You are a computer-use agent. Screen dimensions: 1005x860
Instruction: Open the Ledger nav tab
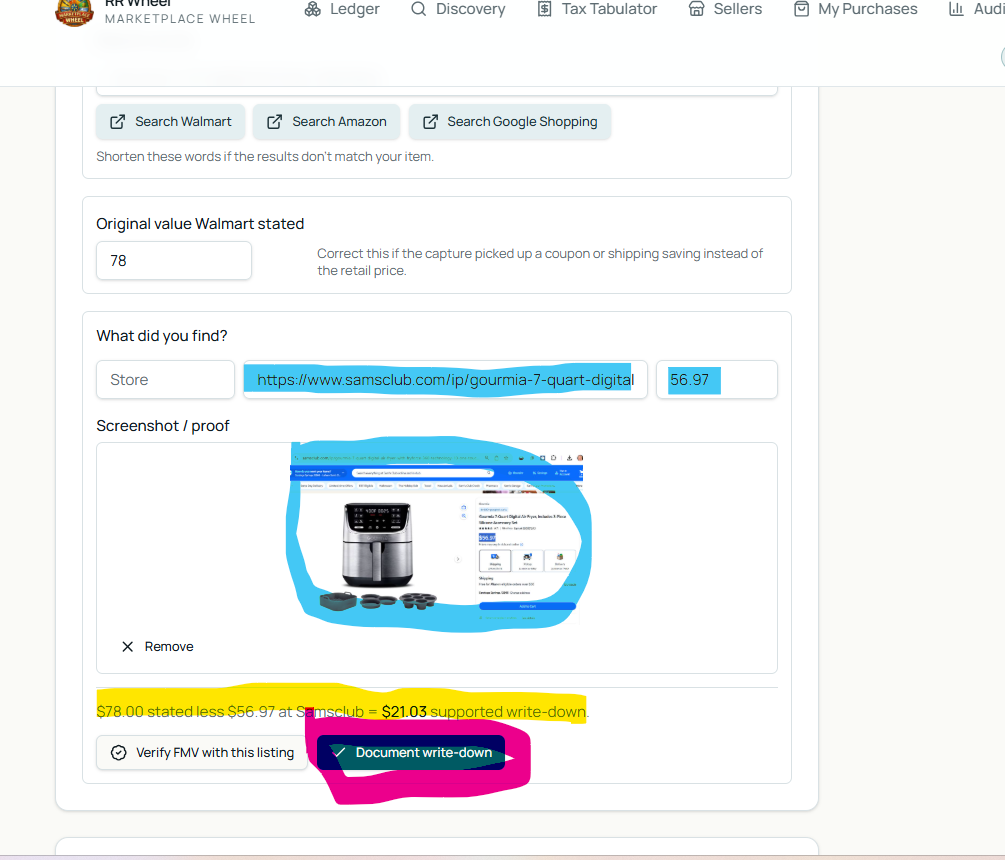(x=342, y=9)
